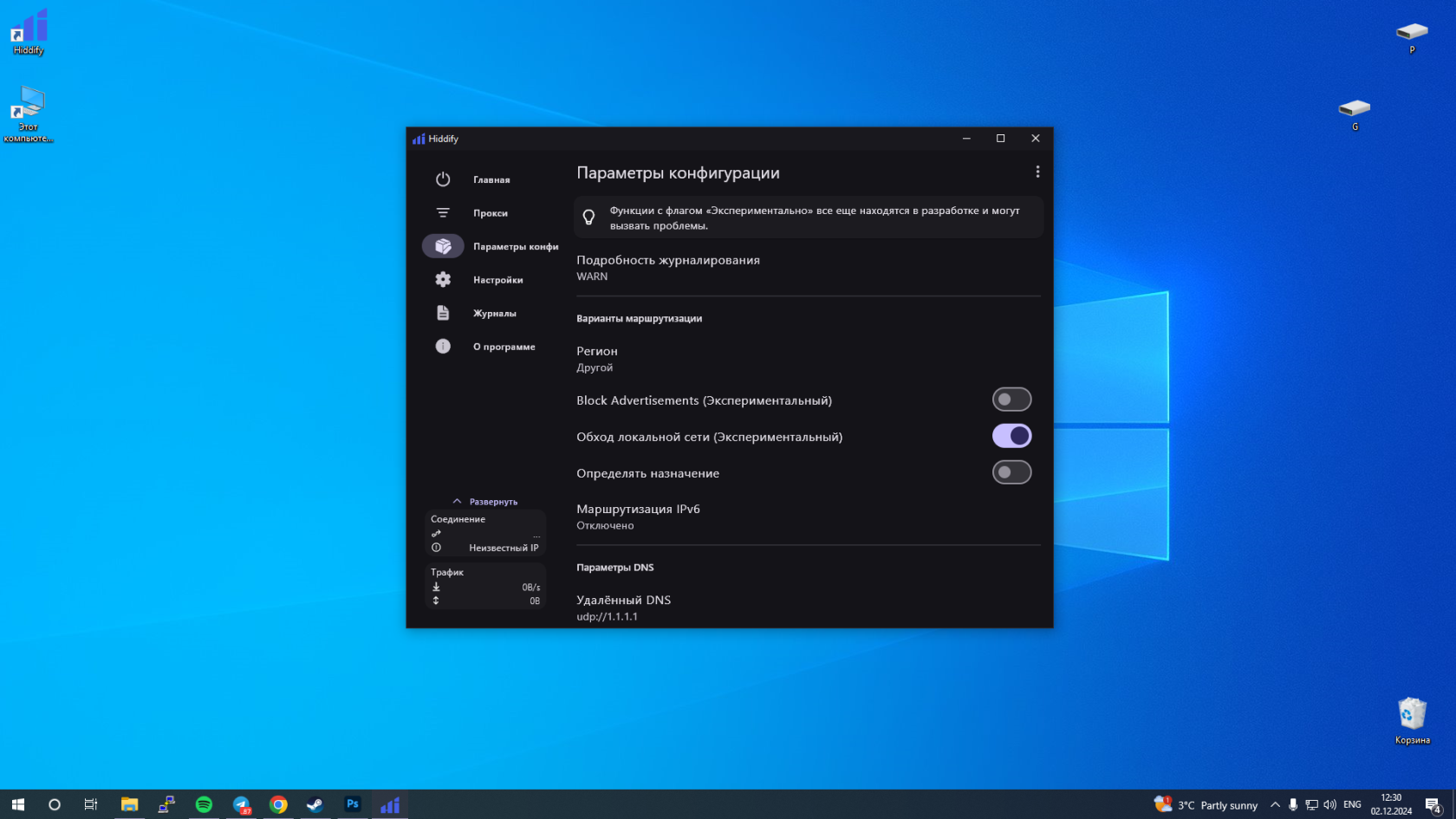Open the Главная power icon in sidebar

coord(443,179)
